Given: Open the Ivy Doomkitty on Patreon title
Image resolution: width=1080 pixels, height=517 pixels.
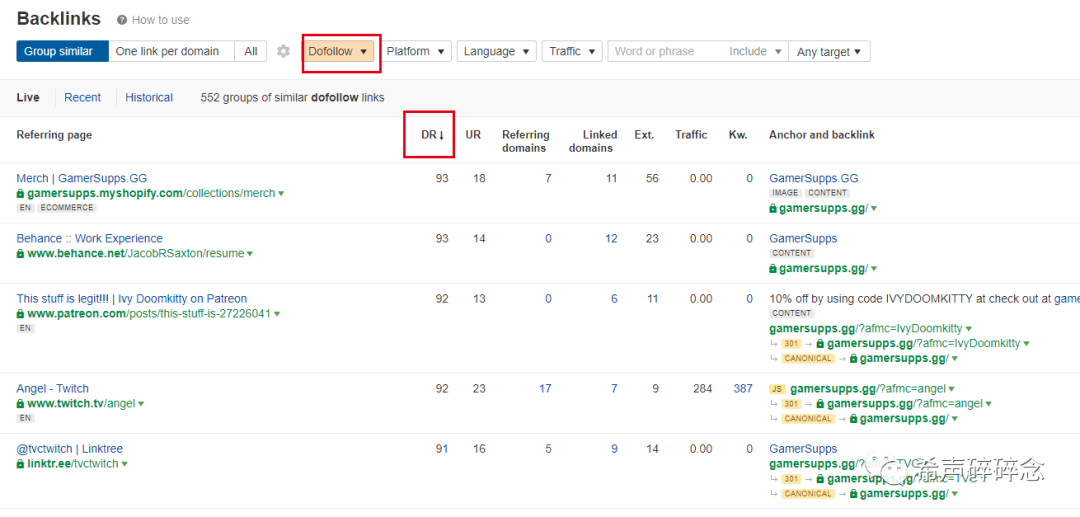Looking at the screenshot, I should 132,299.
